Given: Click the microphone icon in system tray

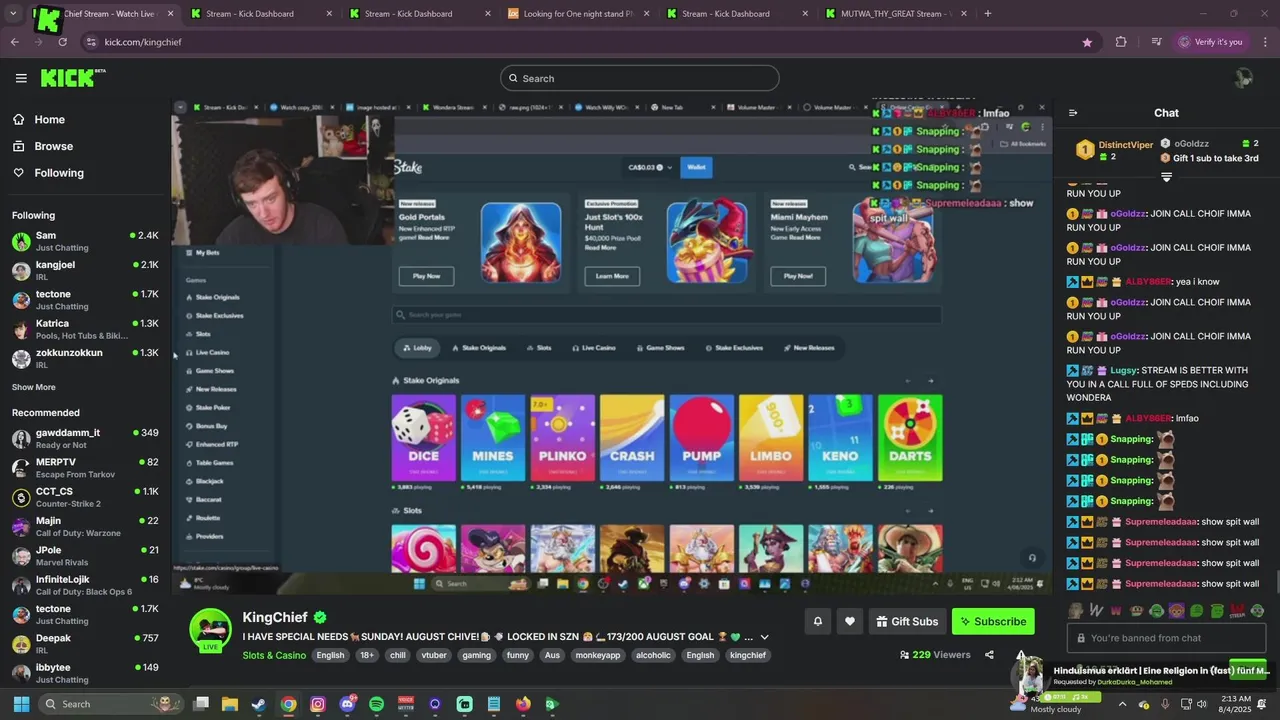Looking at the screenshot, I should coord(1165,704).
